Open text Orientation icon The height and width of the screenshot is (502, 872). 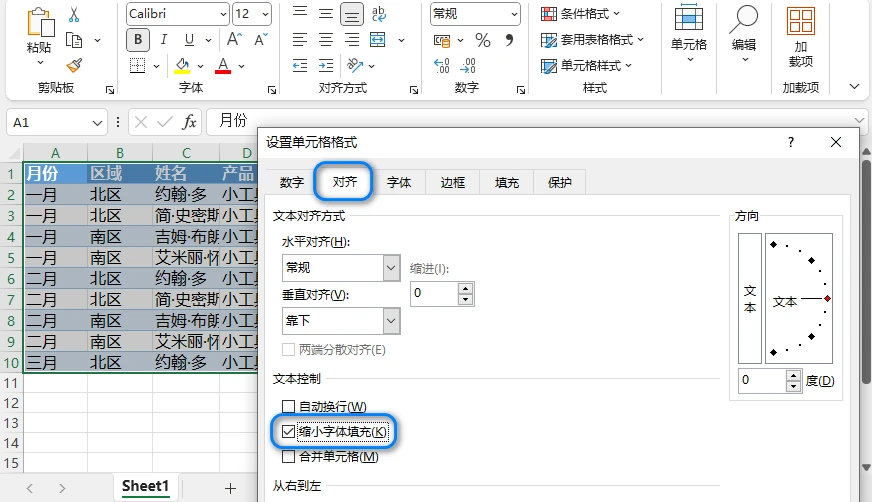click(x=355, y=66)
